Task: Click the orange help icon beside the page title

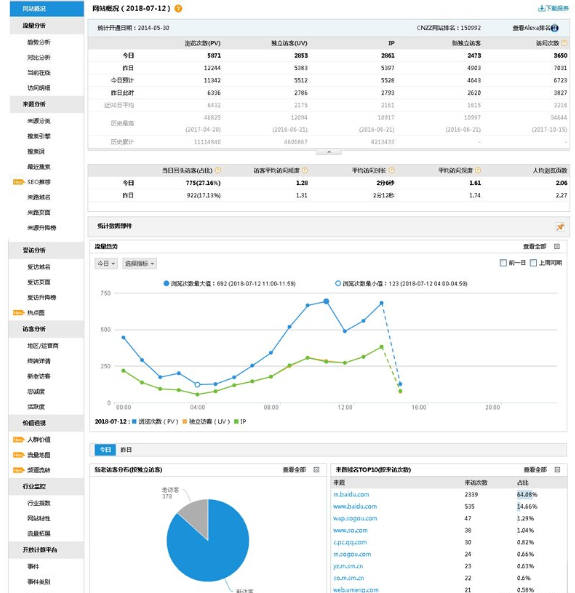Action: 178,9
